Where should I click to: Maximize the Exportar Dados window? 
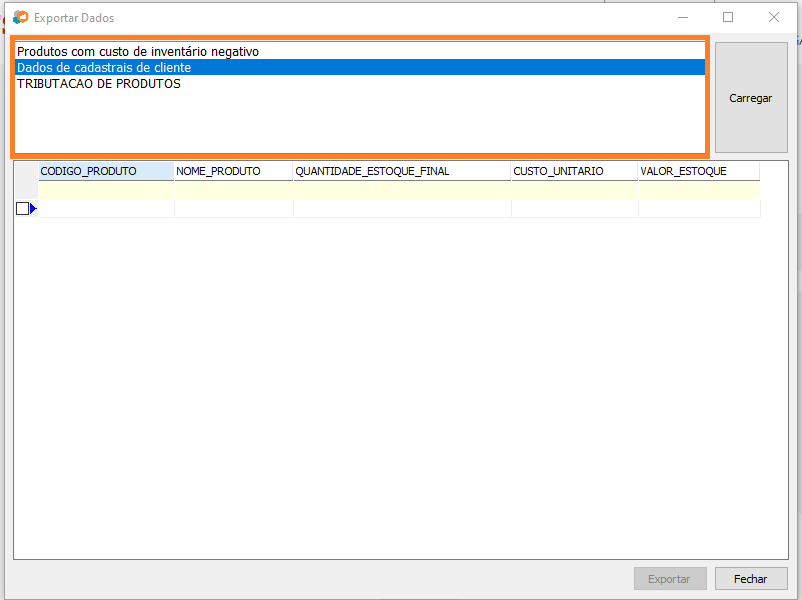(x=728, y=17)
